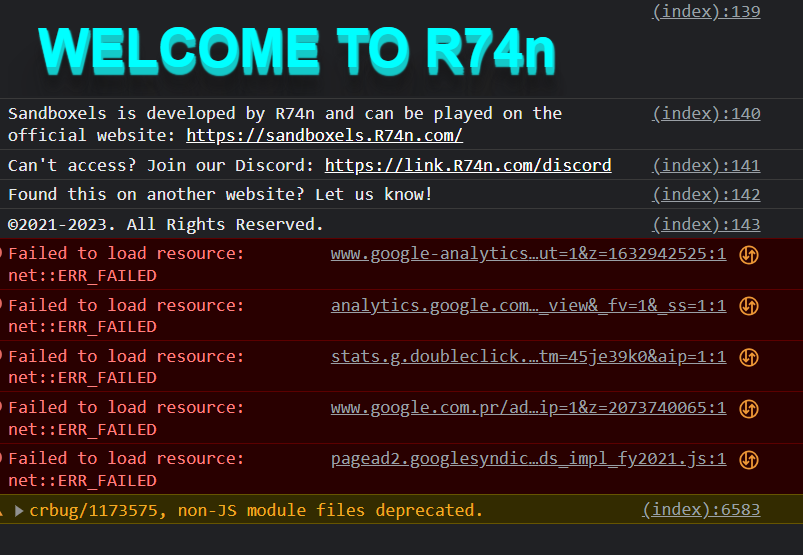Open the https://sandboxels.R74n.com/ link
803x555 pixels.
point(324,135)
